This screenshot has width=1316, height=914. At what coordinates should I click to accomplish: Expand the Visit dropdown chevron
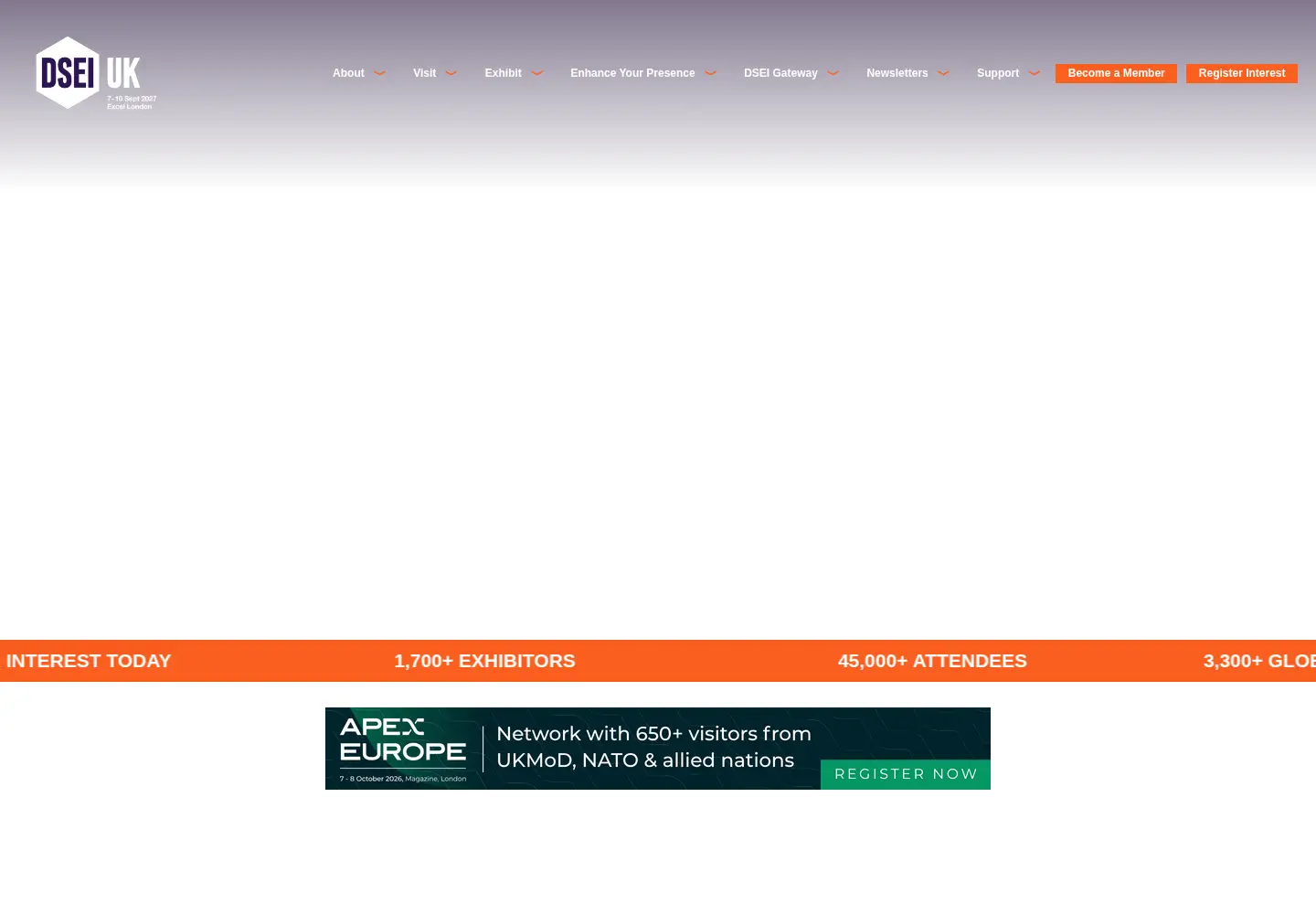(451, 73)
